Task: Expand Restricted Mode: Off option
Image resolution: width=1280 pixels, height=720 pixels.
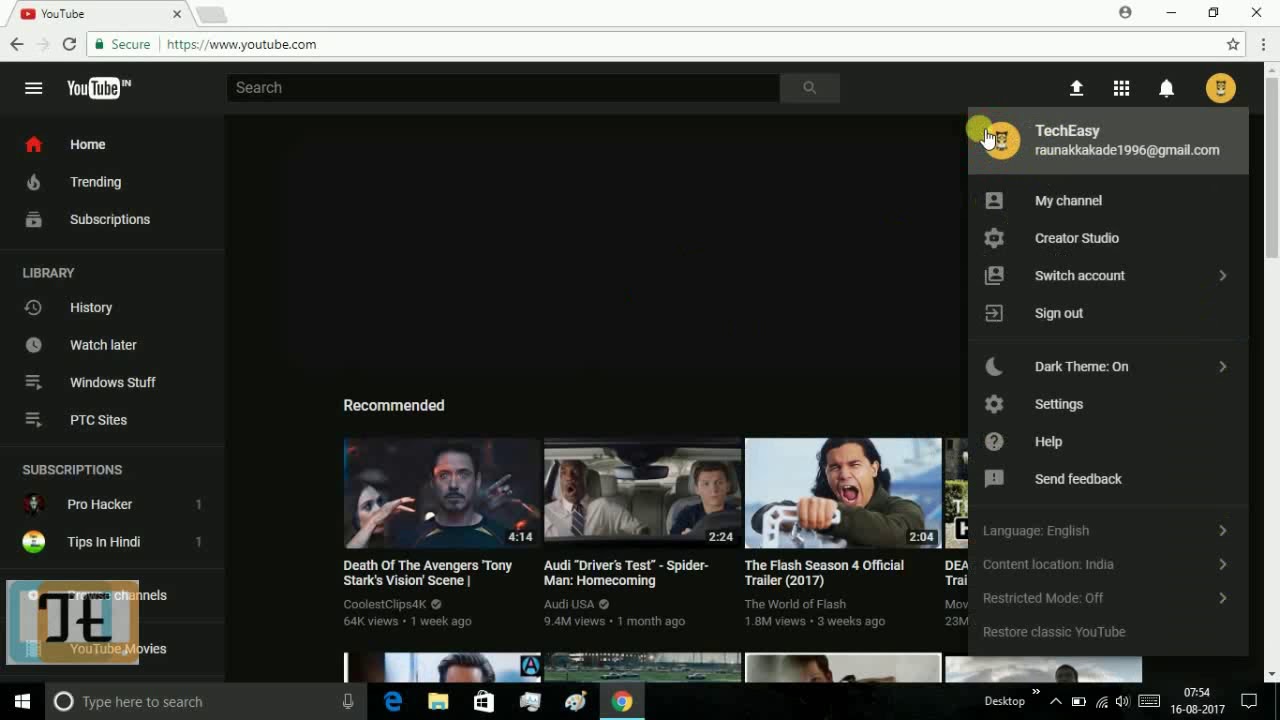Action: click(1108, 598)
